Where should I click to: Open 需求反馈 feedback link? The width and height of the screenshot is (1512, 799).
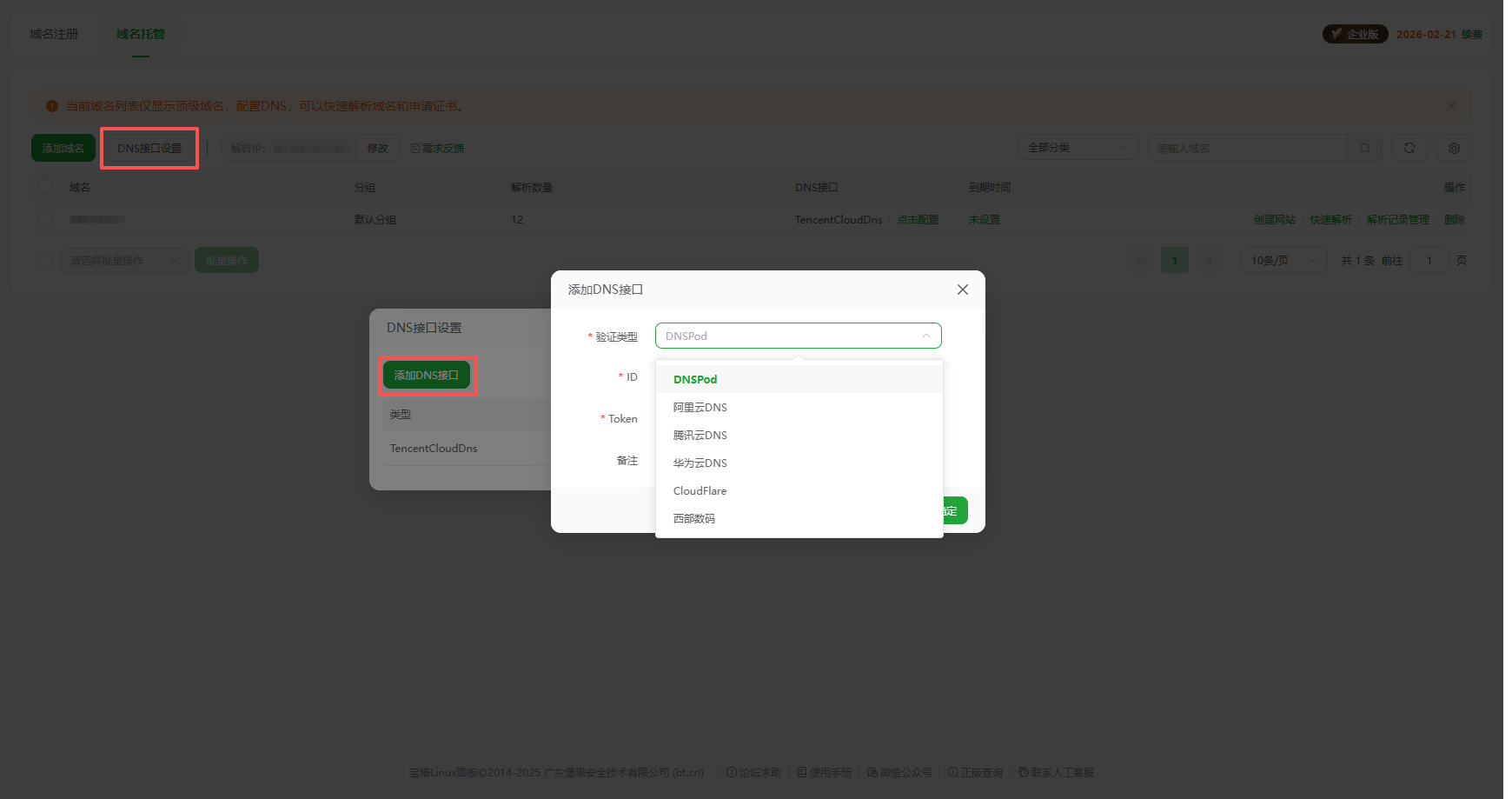click(437, 149)
